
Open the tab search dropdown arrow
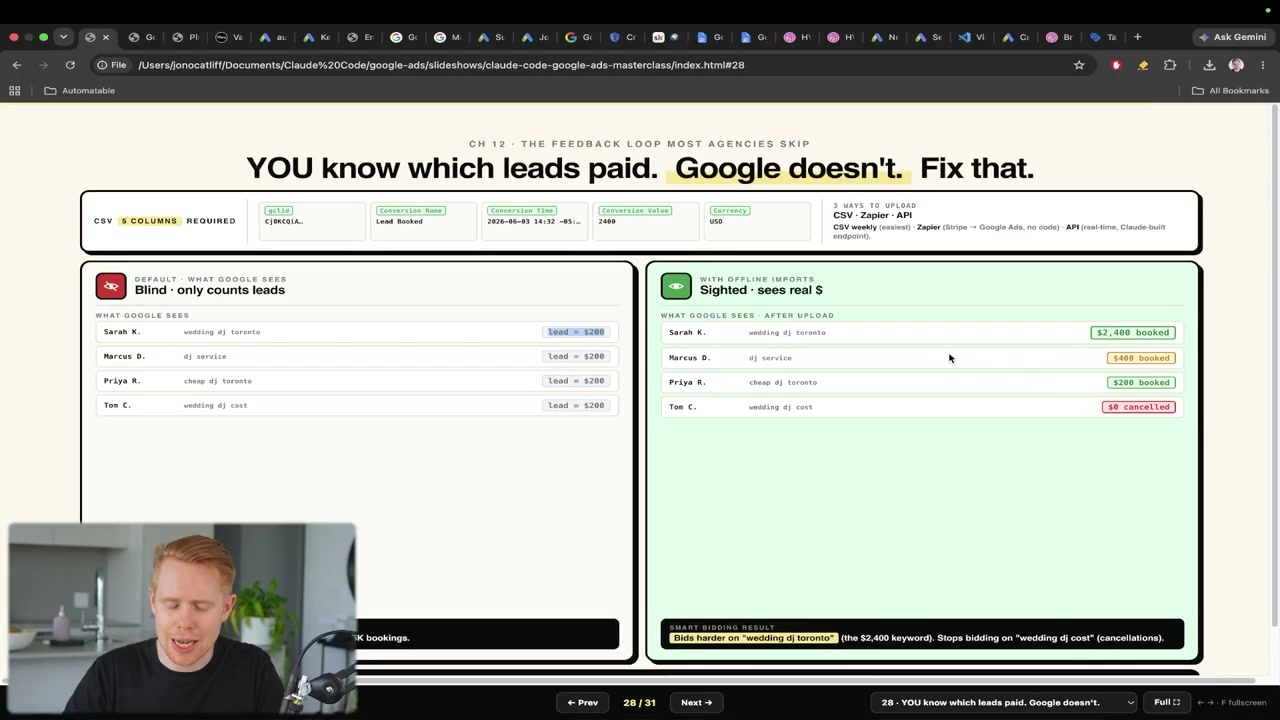[x=63, y=37]
